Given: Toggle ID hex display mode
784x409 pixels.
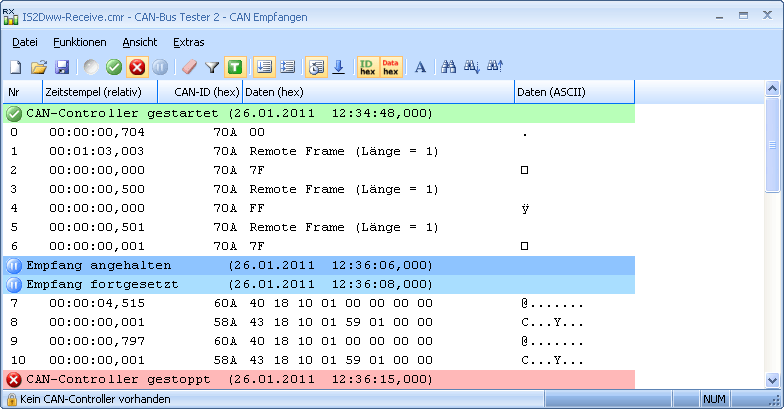Looking at the screenshot, I should coord(368,67).
